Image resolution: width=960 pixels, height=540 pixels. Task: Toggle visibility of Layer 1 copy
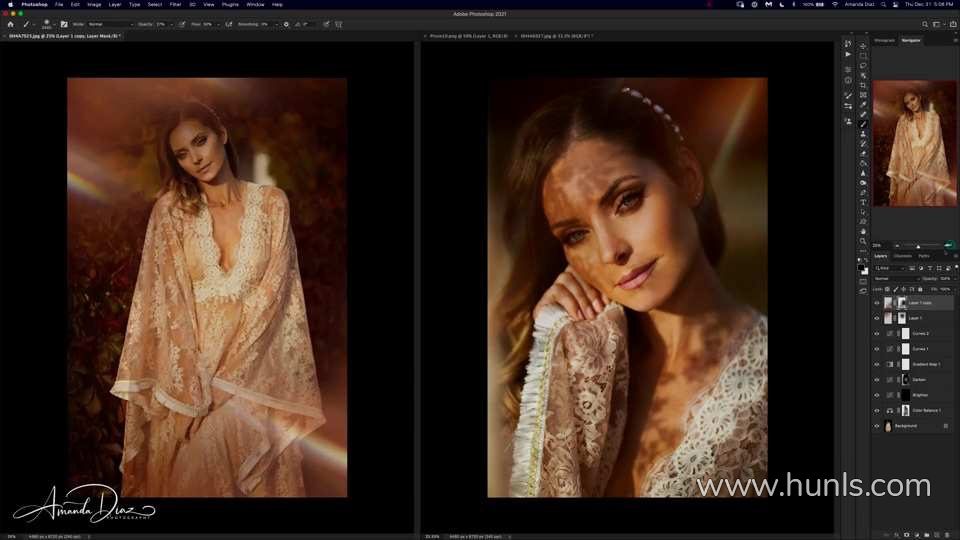pyautogui.click(x=877, y=303)
